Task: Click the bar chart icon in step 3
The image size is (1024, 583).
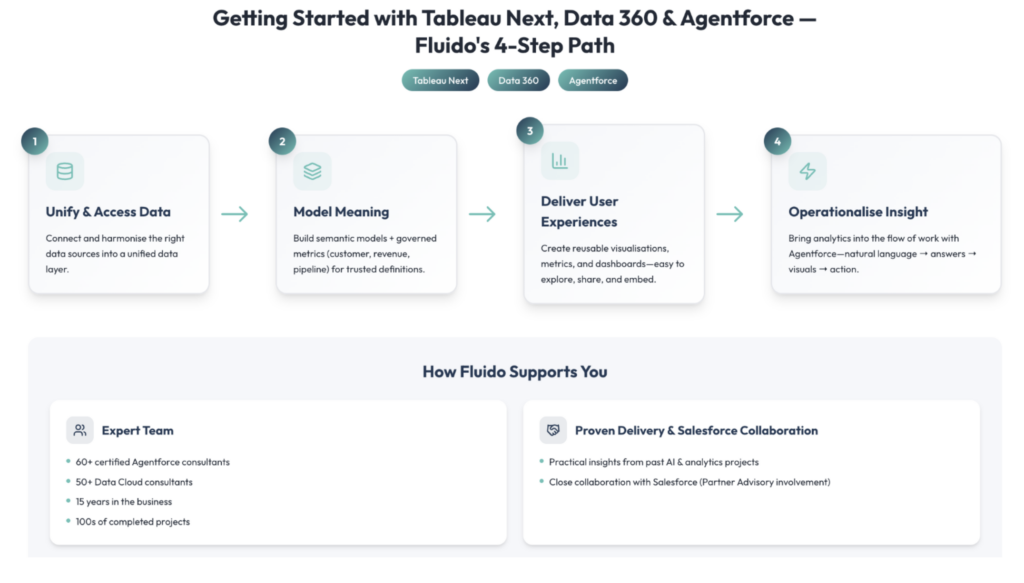Action: tap(560, 160)
